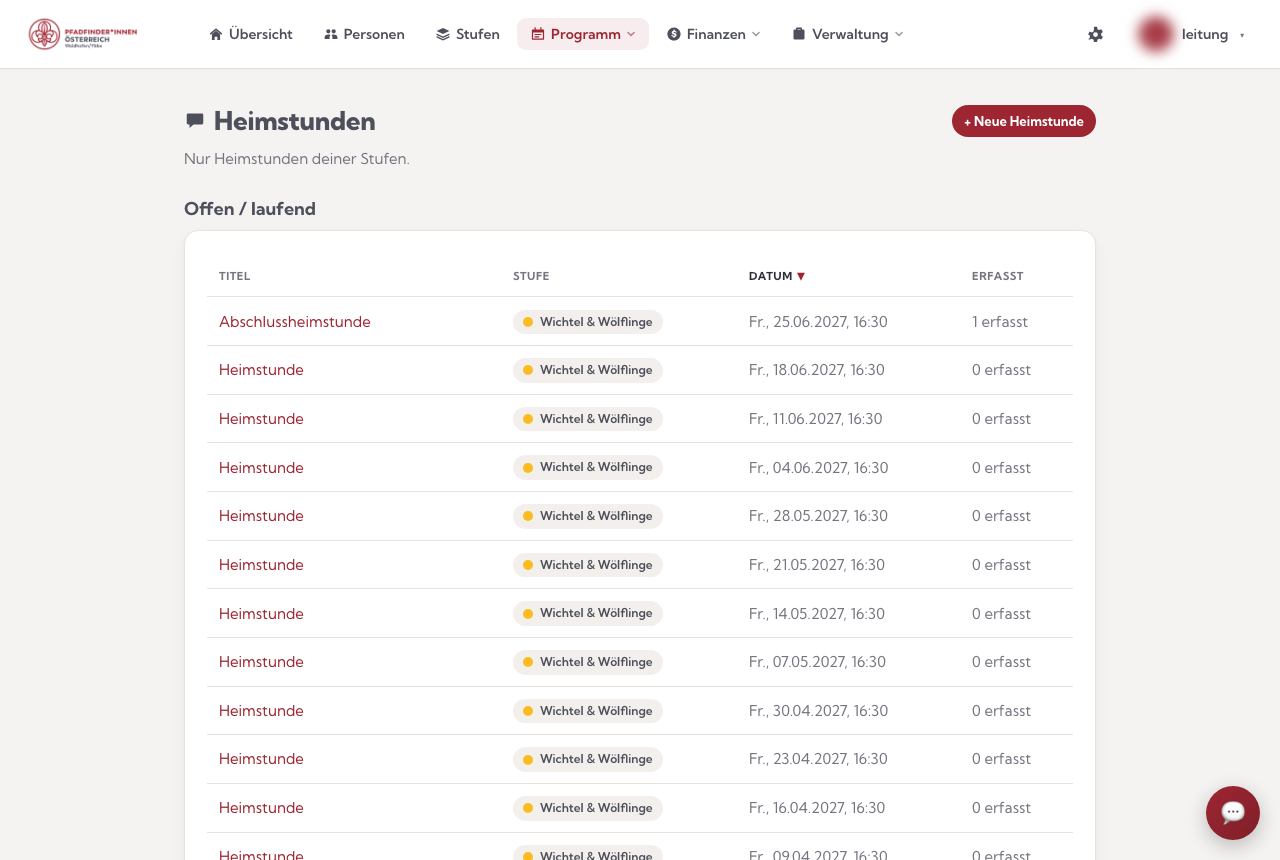Click the Wichtel & Wölflinge badge on 18.06.2027 row
Image resolution: width=1280 pixels, height=860 pixels.
pos(588,370)
